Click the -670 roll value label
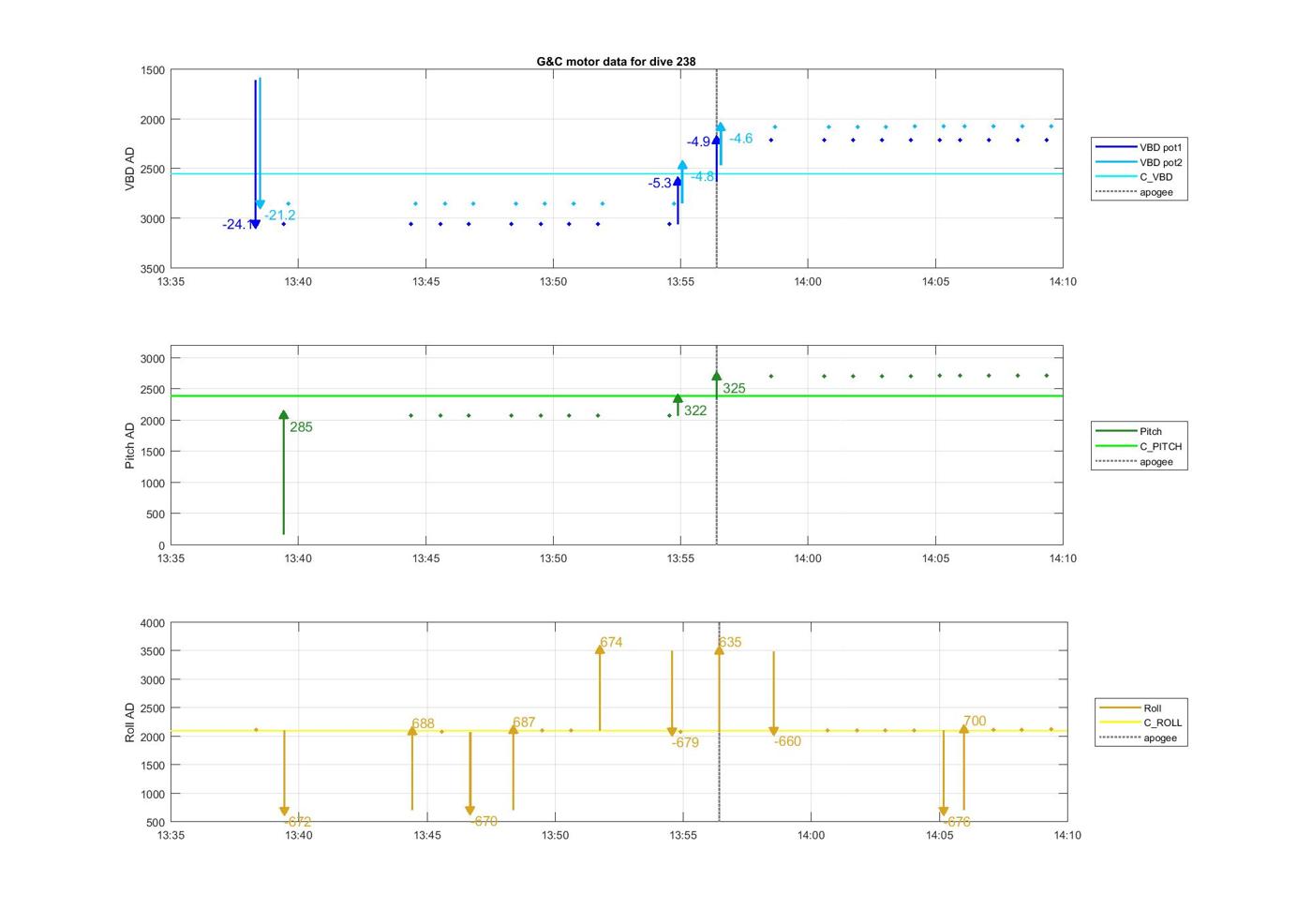The height and width of the screenshot is (924, 1312). coord(484,822)
